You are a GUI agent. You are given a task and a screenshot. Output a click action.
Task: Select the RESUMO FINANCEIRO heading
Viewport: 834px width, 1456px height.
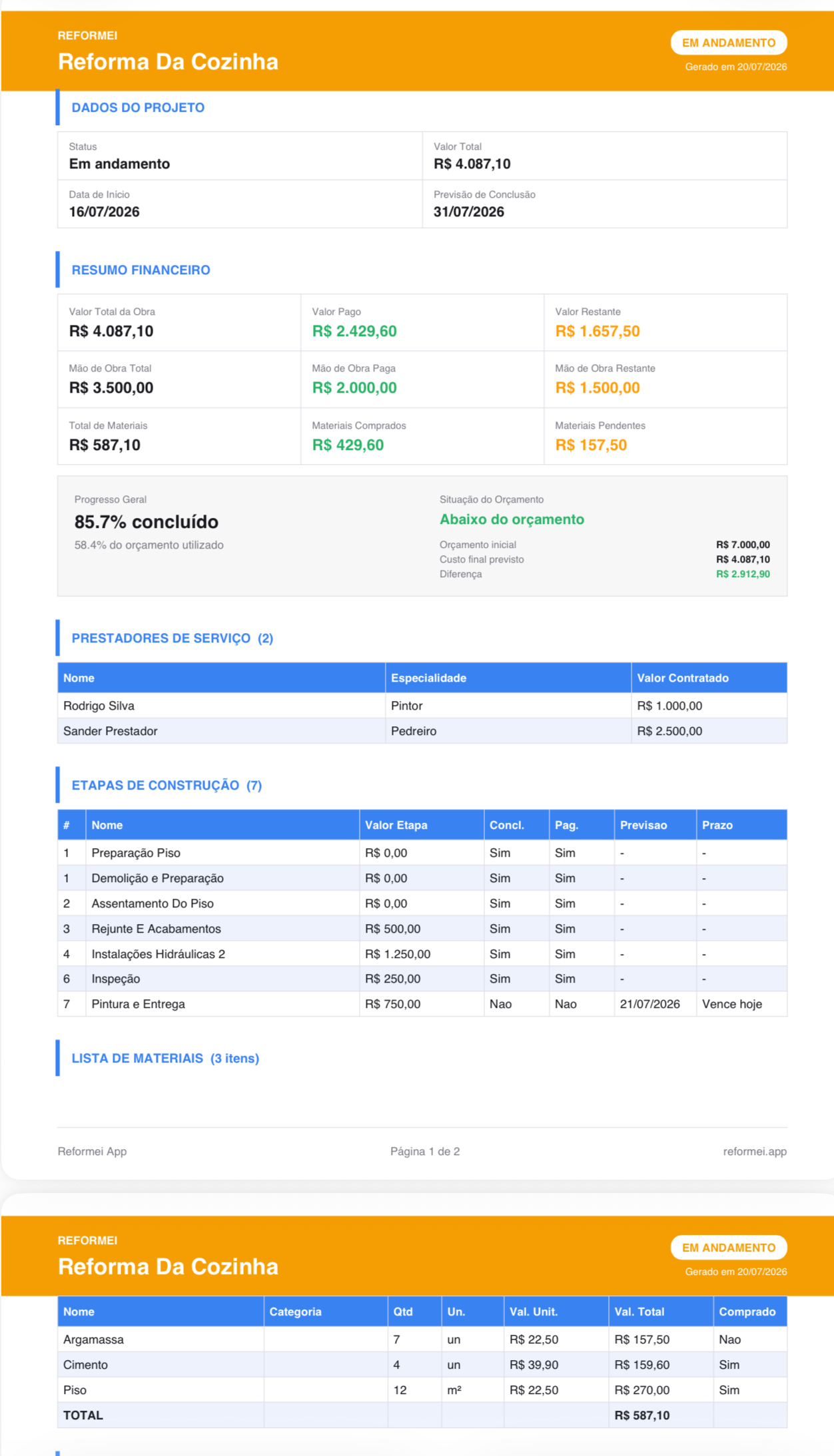coord(141,270)
